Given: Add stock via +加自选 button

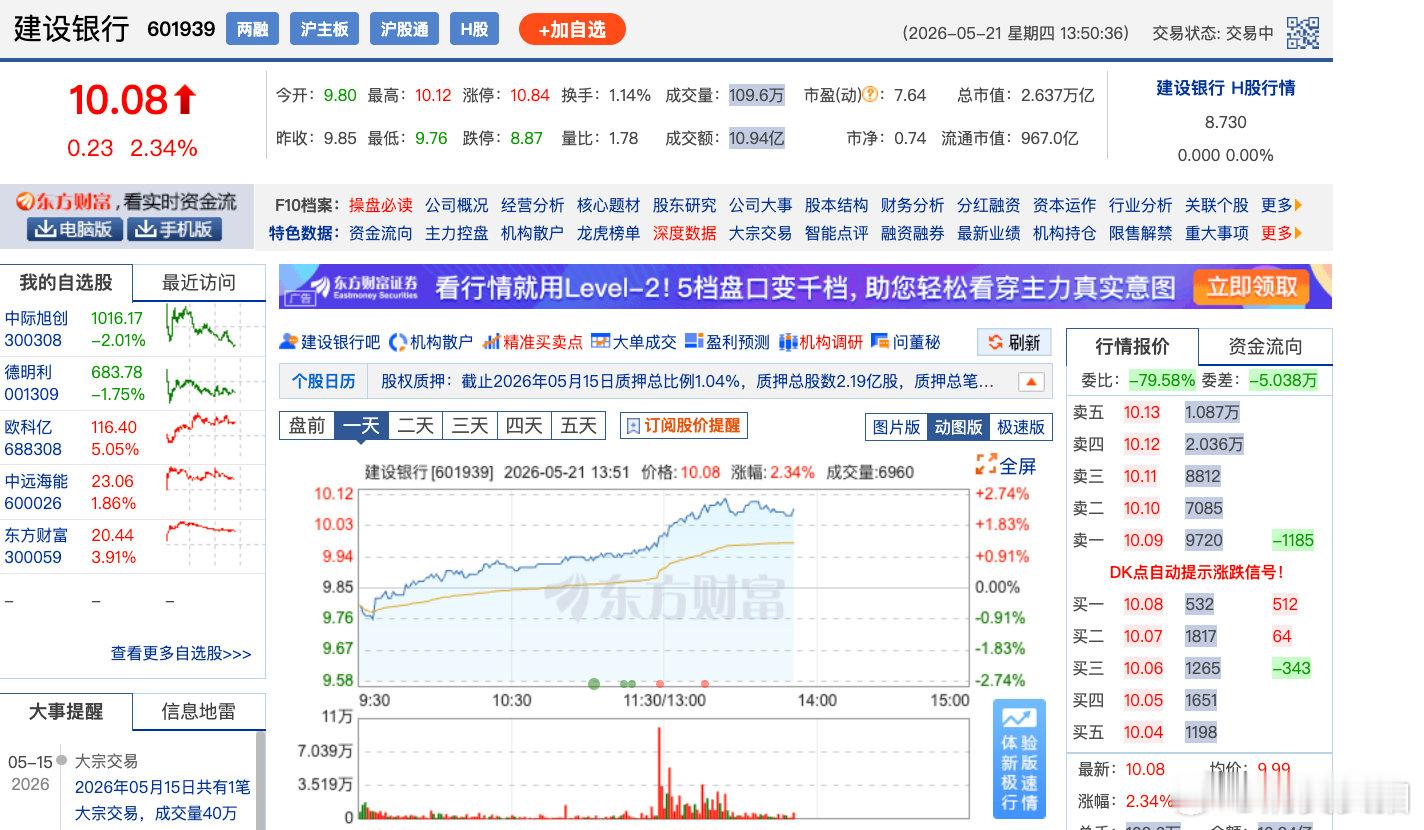Looking at the screenshot, I should (x=572, y=29).
